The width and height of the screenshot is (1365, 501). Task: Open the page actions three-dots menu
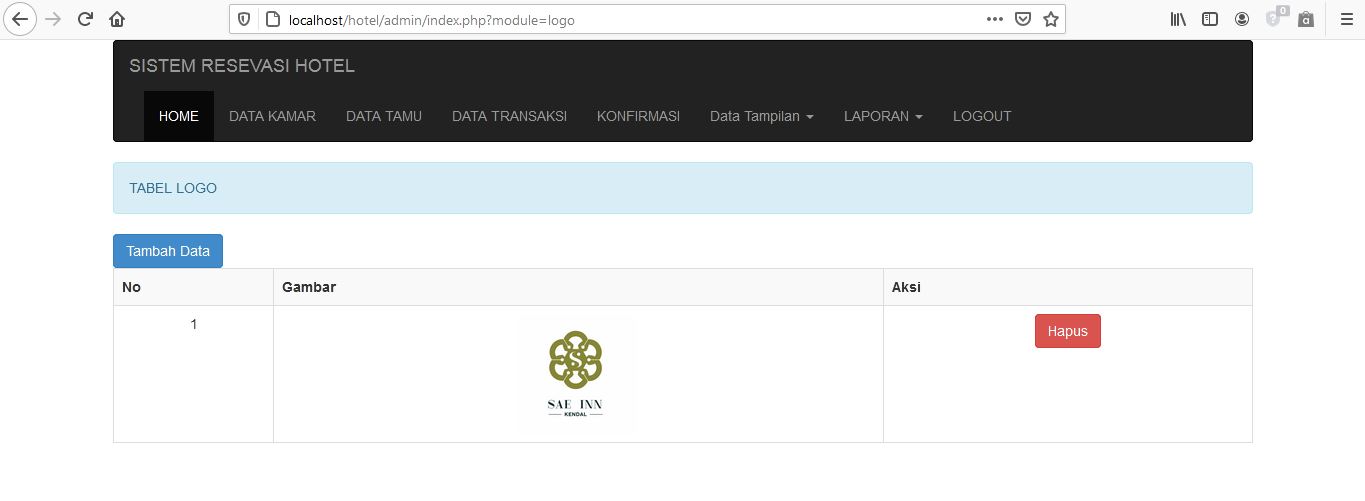(994, 19)
